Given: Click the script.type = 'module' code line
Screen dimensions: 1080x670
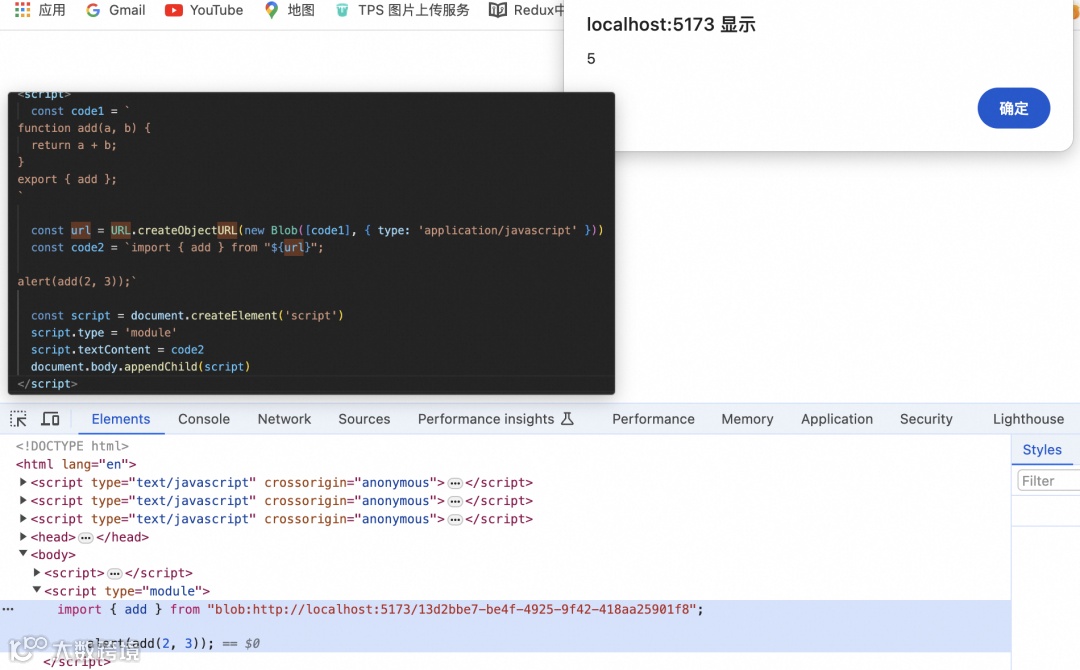Looking at the screenshot, I should [x=103, y=333].
